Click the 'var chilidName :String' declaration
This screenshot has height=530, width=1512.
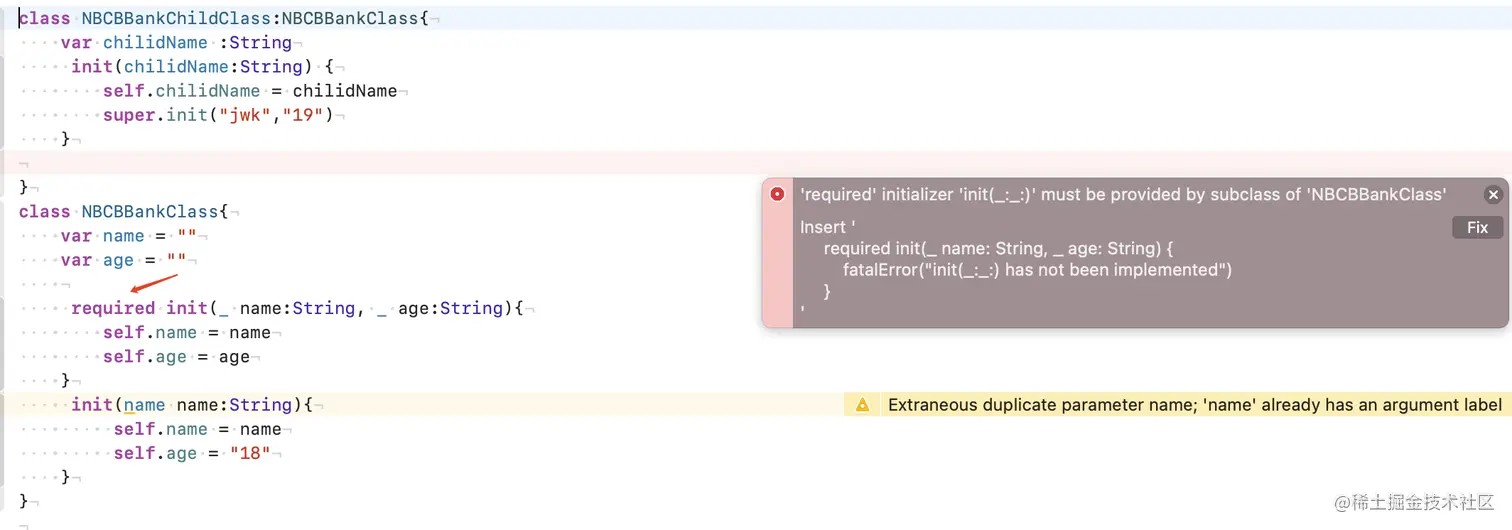click(x=176, y=42)
